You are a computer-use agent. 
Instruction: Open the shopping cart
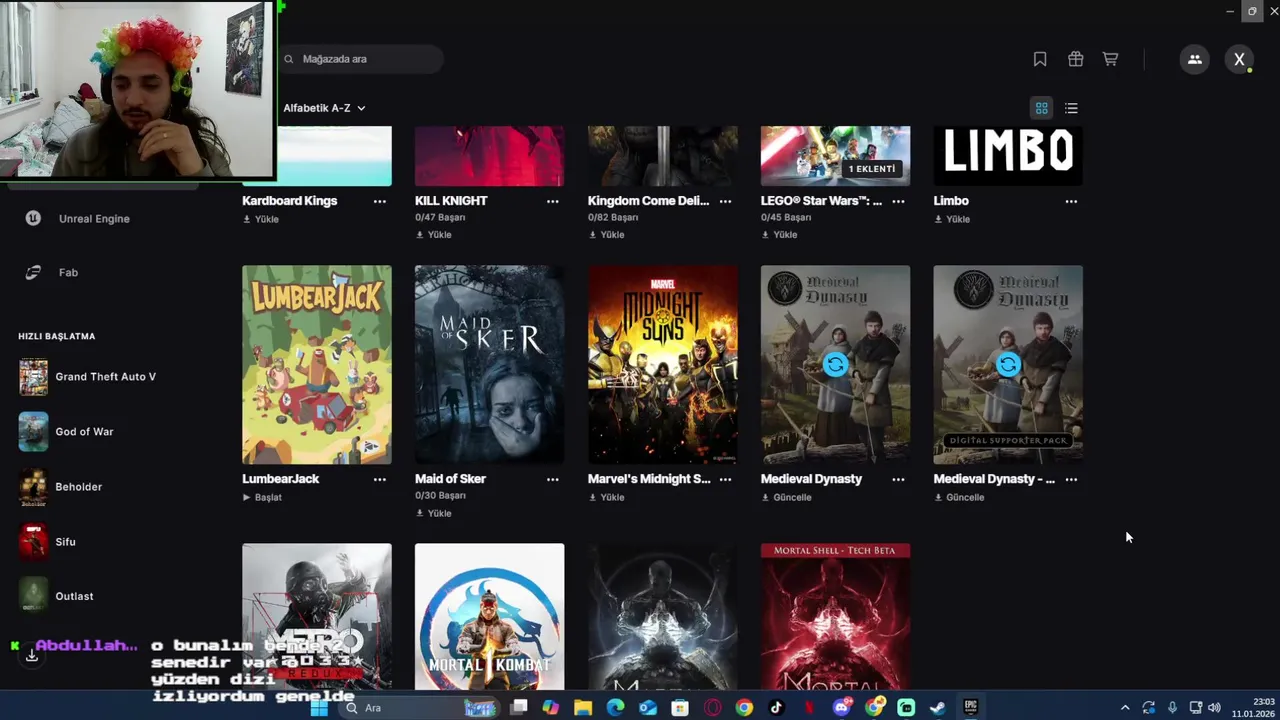click(x=1110, y=59)
